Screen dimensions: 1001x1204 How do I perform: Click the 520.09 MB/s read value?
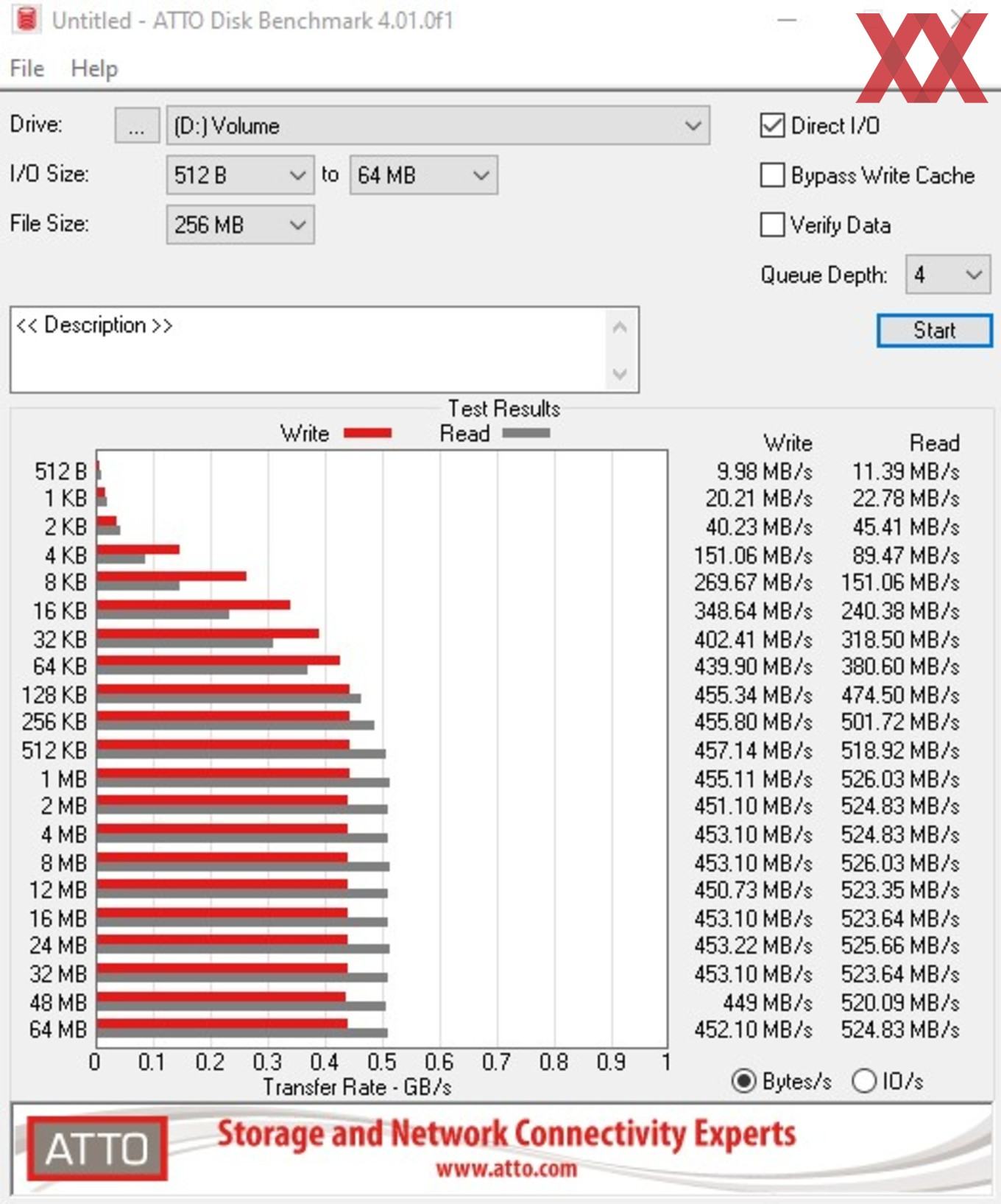pos(900,1002)
